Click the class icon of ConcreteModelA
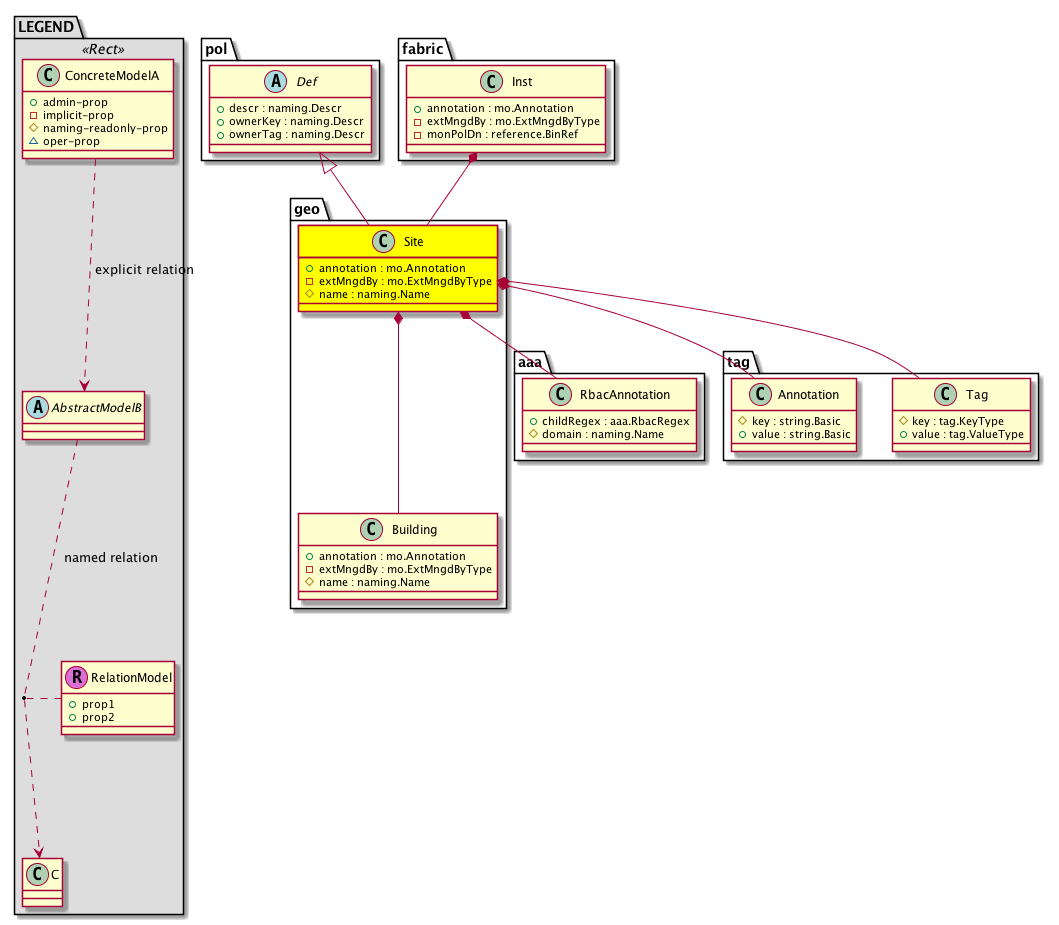This screenshot has width=1059, height=925. point(45,76)
